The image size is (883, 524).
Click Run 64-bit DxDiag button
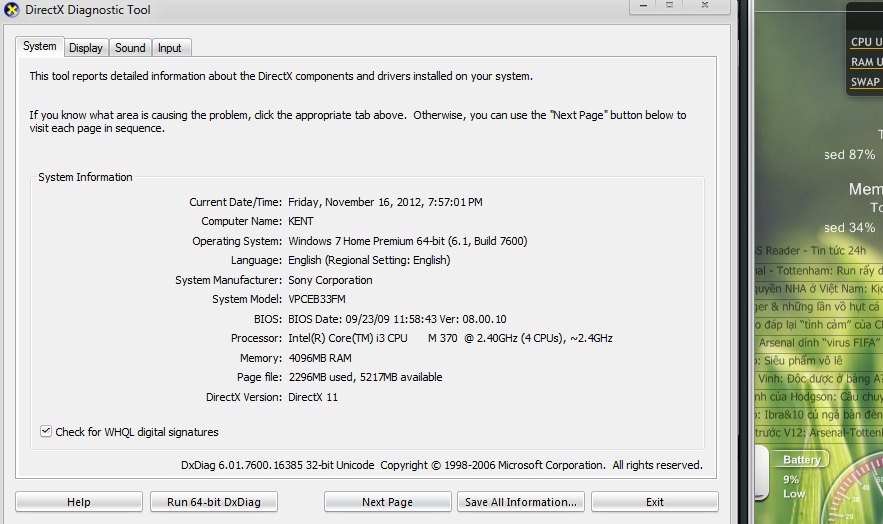pyautogui.click(x=214, y=502)
